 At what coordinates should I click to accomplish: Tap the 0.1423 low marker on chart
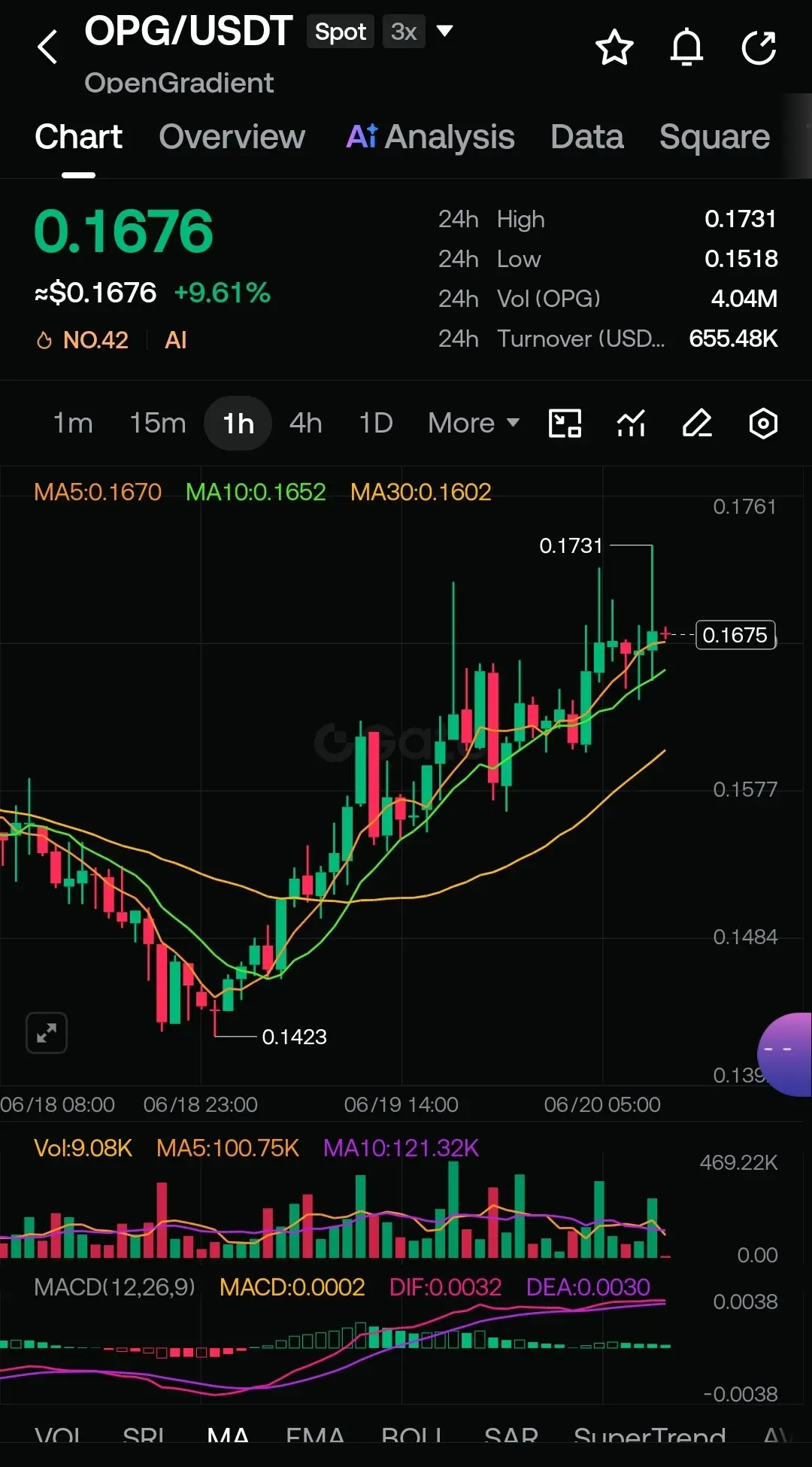(x=294, y=1037)
